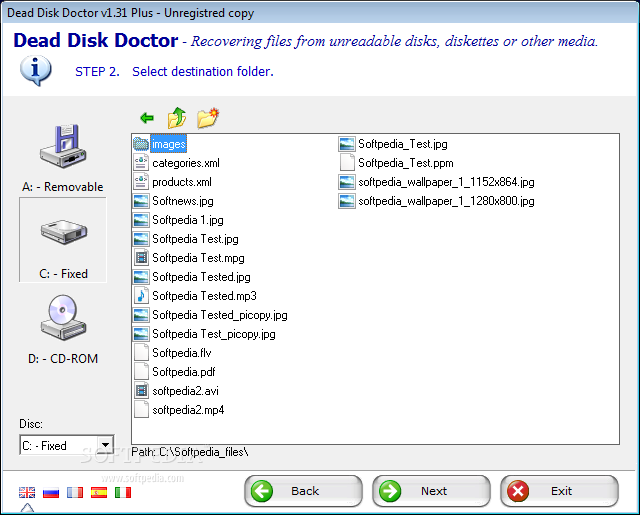640x515 pixels.
Task: Select Softpedia.flv in the list
Action: click(182, 353)
